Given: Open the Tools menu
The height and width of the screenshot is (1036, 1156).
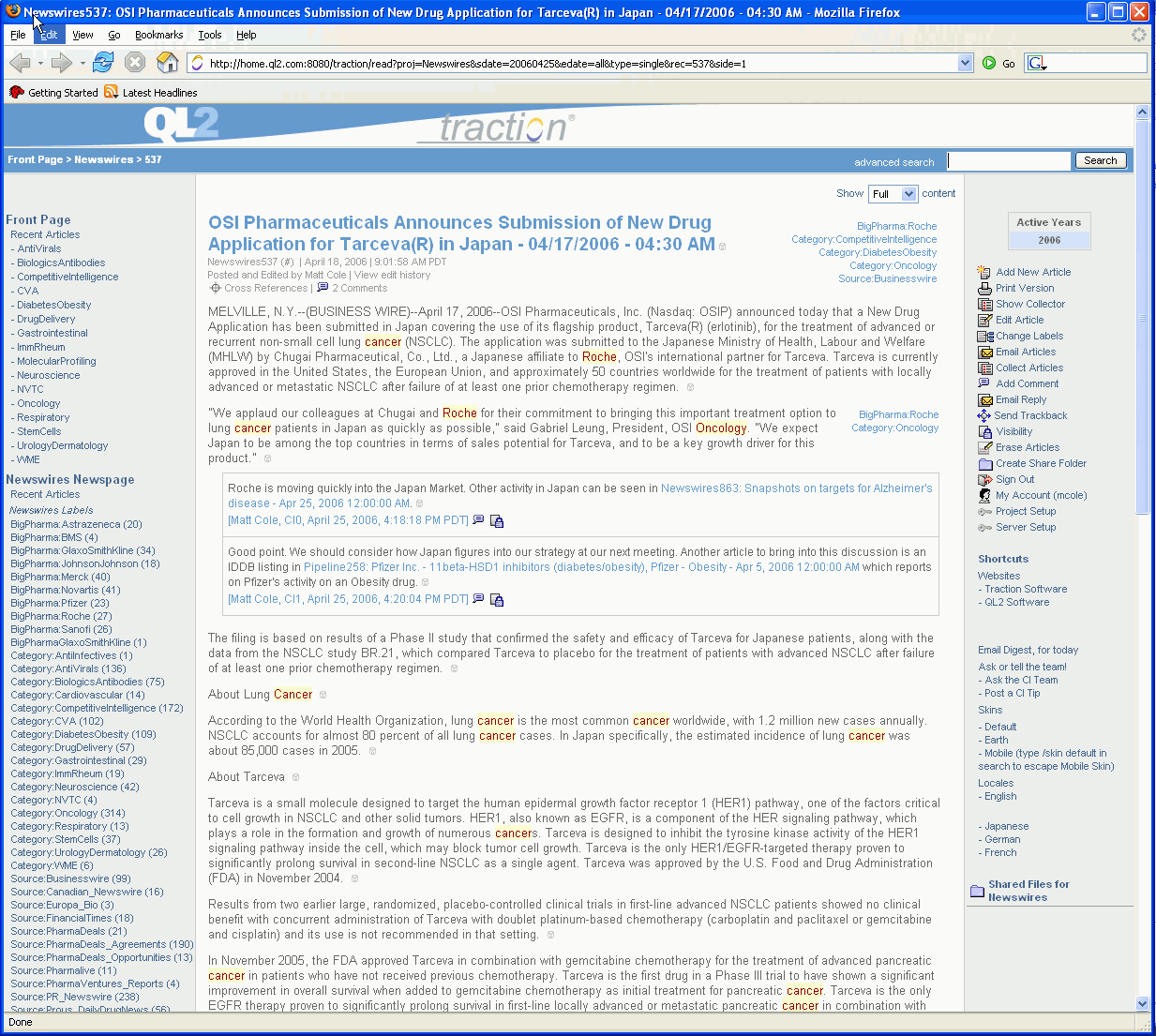Looking at the screenshot, I should click(x=210, y=35).
